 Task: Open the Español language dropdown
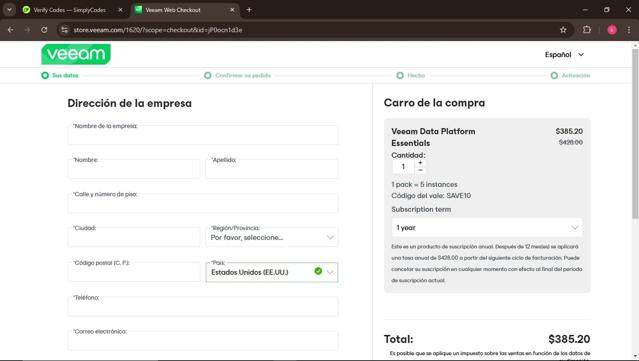pos(564,55)
